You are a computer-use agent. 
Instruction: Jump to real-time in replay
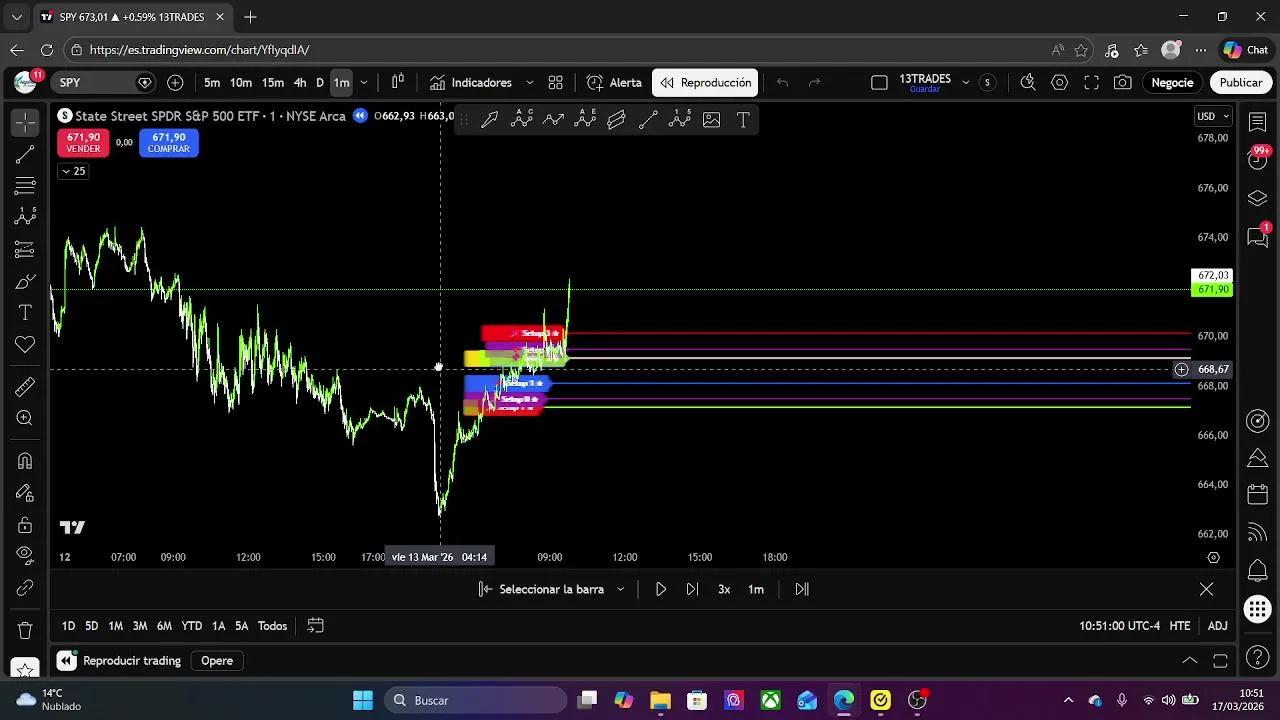point(802,589)
